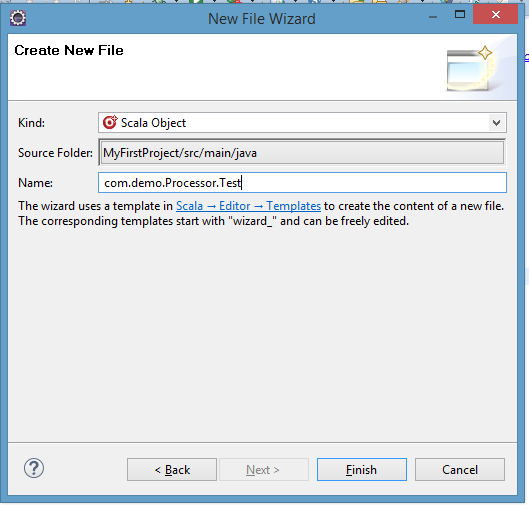Focus the Name text field

(302, 183)
